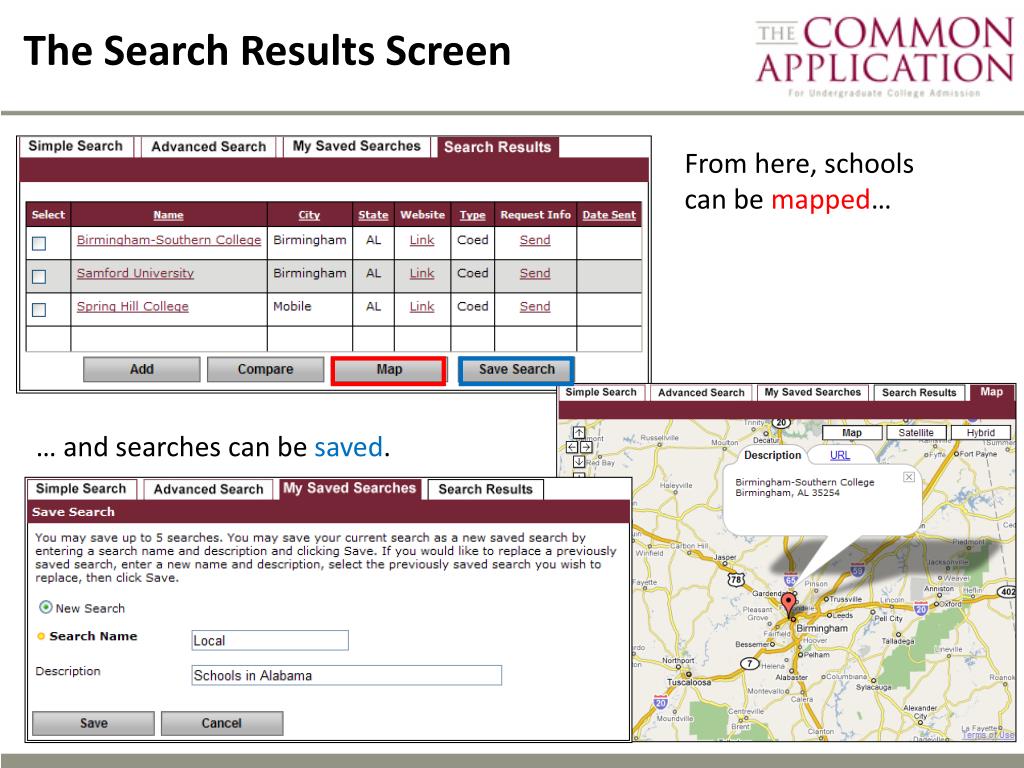Image resolution: width=1024 pixels, height=768 pixels.
Task: Send info request to Spring Hill College
Action: pos(535,306)
